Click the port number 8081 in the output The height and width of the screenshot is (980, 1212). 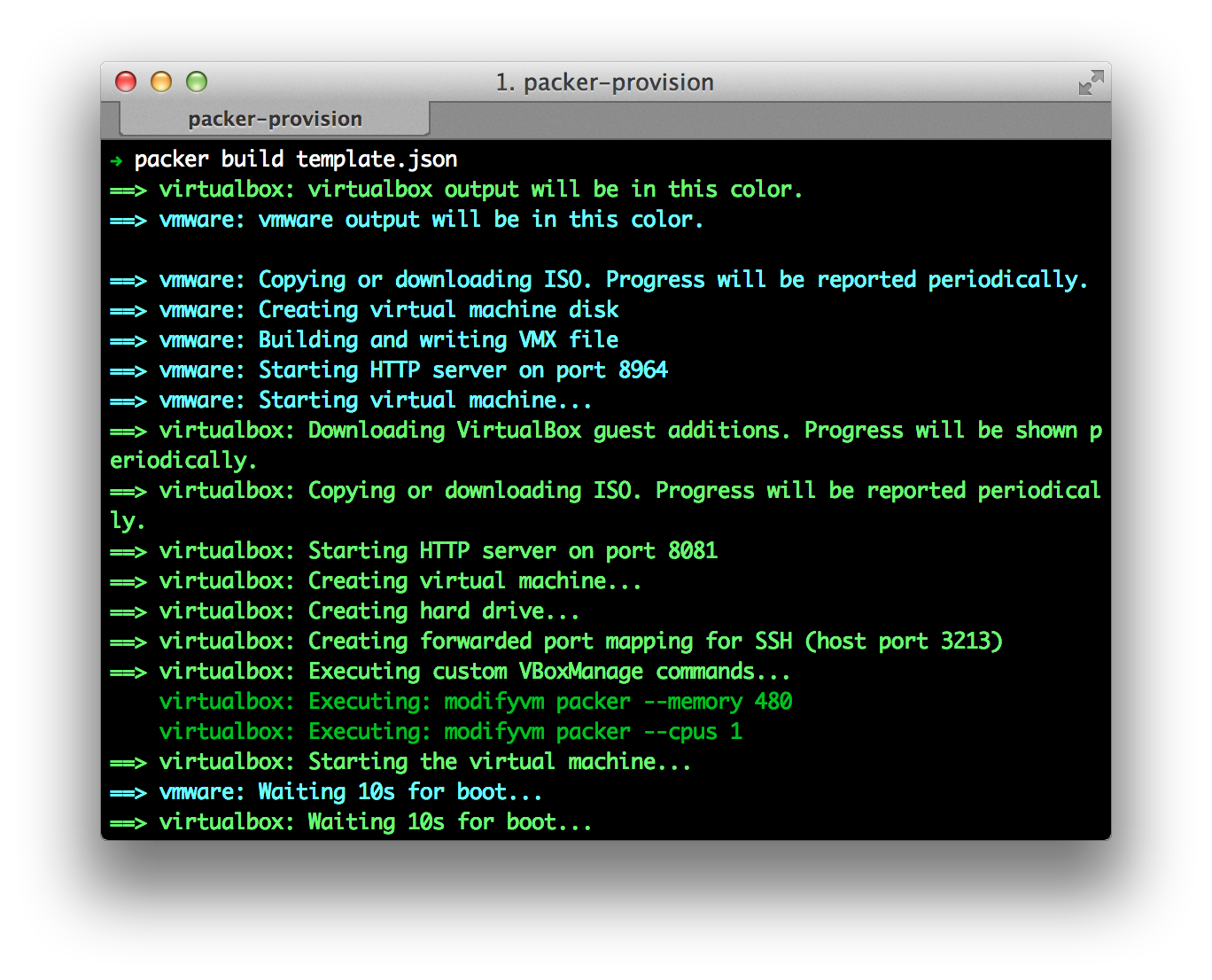click(x=695, y=550)
